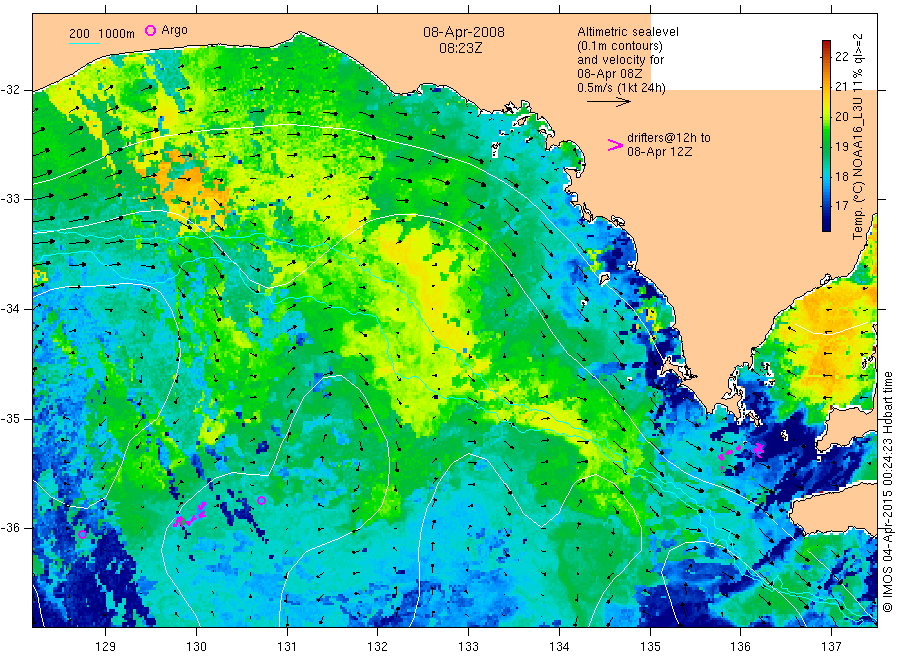
Task: Click the latitude label -35
Action: (x=10, y=418)
